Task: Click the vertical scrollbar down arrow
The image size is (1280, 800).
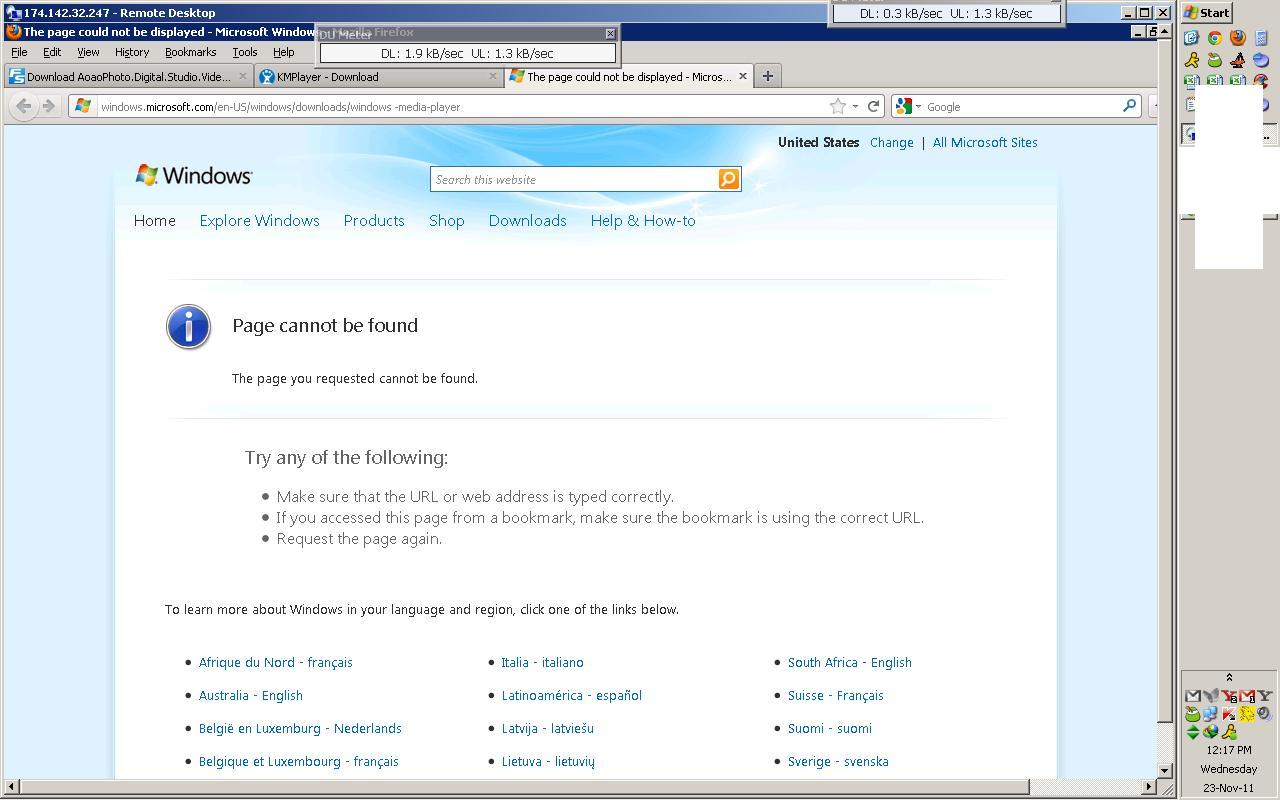Action: point(1165,770)
